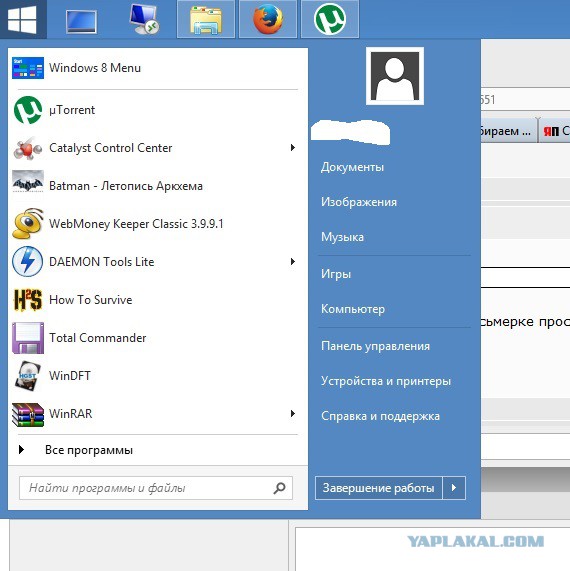Open the desktop monitor taskbar icon
570x571 pixels.
(x=81, y=21)
